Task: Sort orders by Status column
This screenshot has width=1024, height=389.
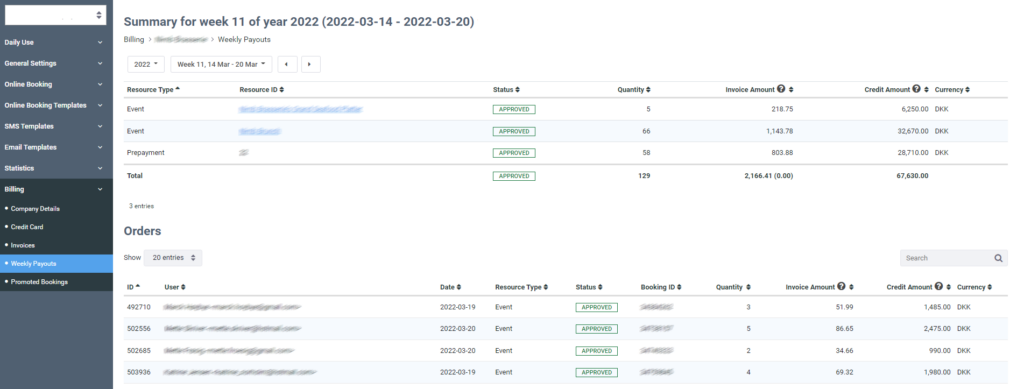Action: click(588, 287)
